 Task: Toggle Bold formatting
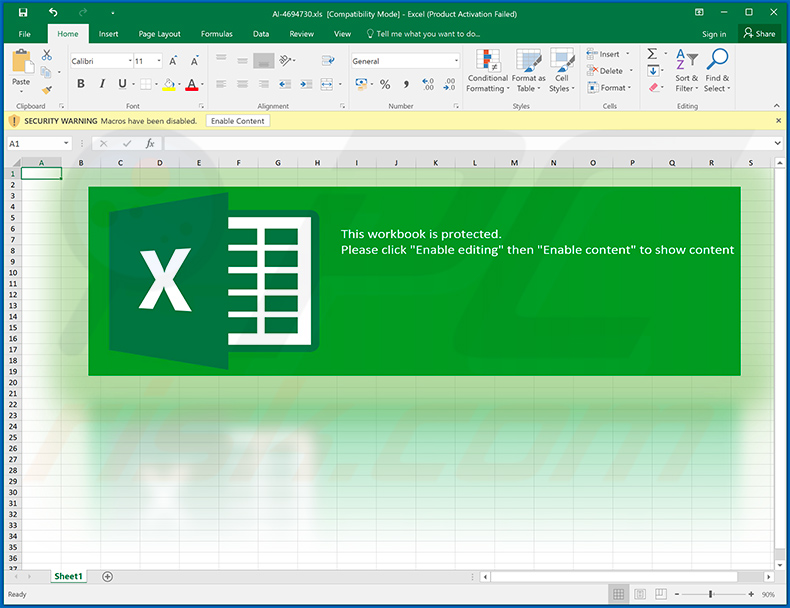pyautogui.click(x=81, y=84)
